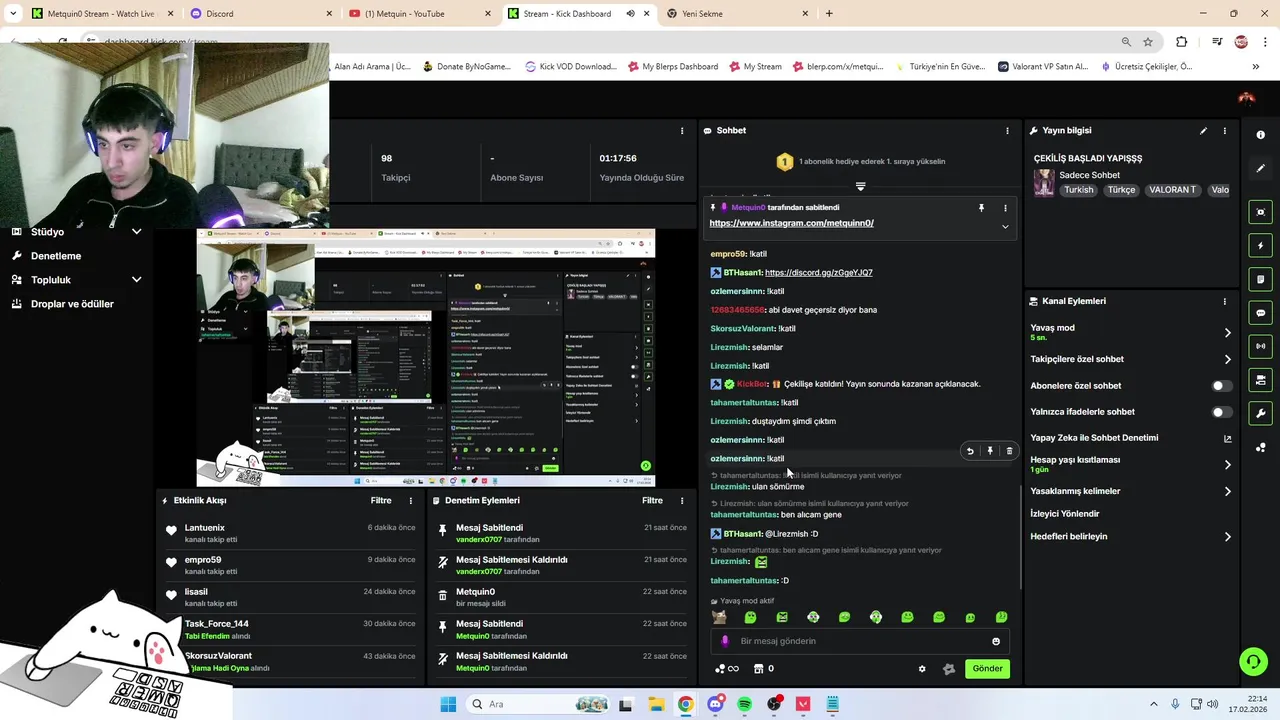Edit stream info with the pencil icon
This screenshot has width=1280, height=720.
click(1203, 131)
